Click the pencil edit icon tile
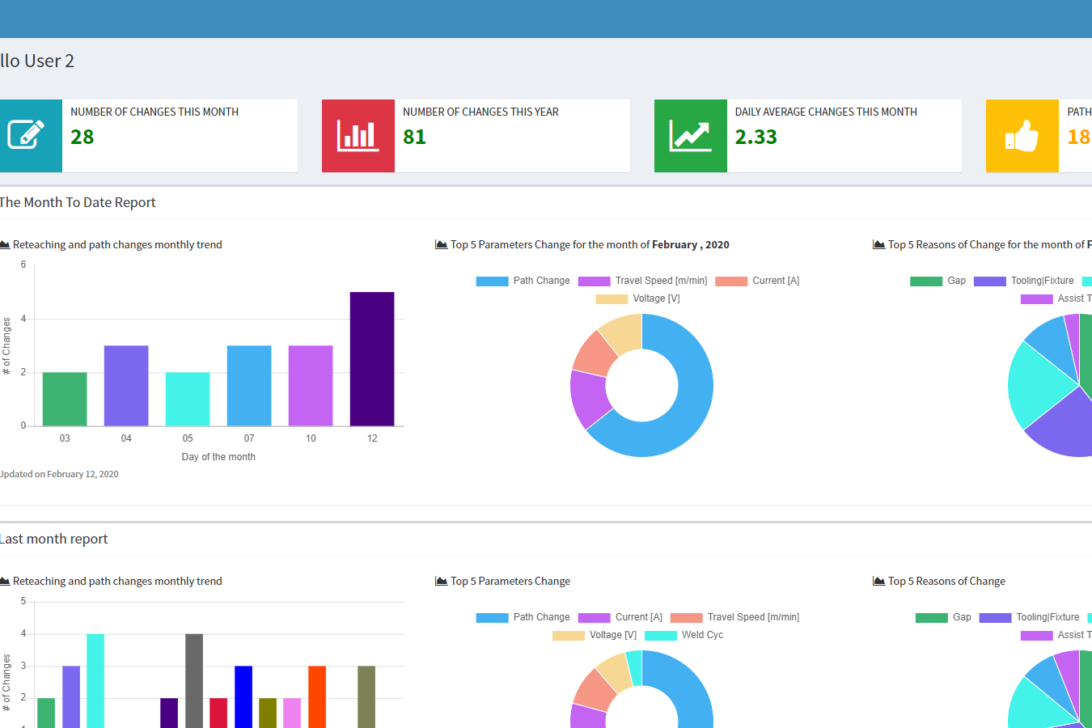This screenshot has width=1092, height=728. coord(25,136)
